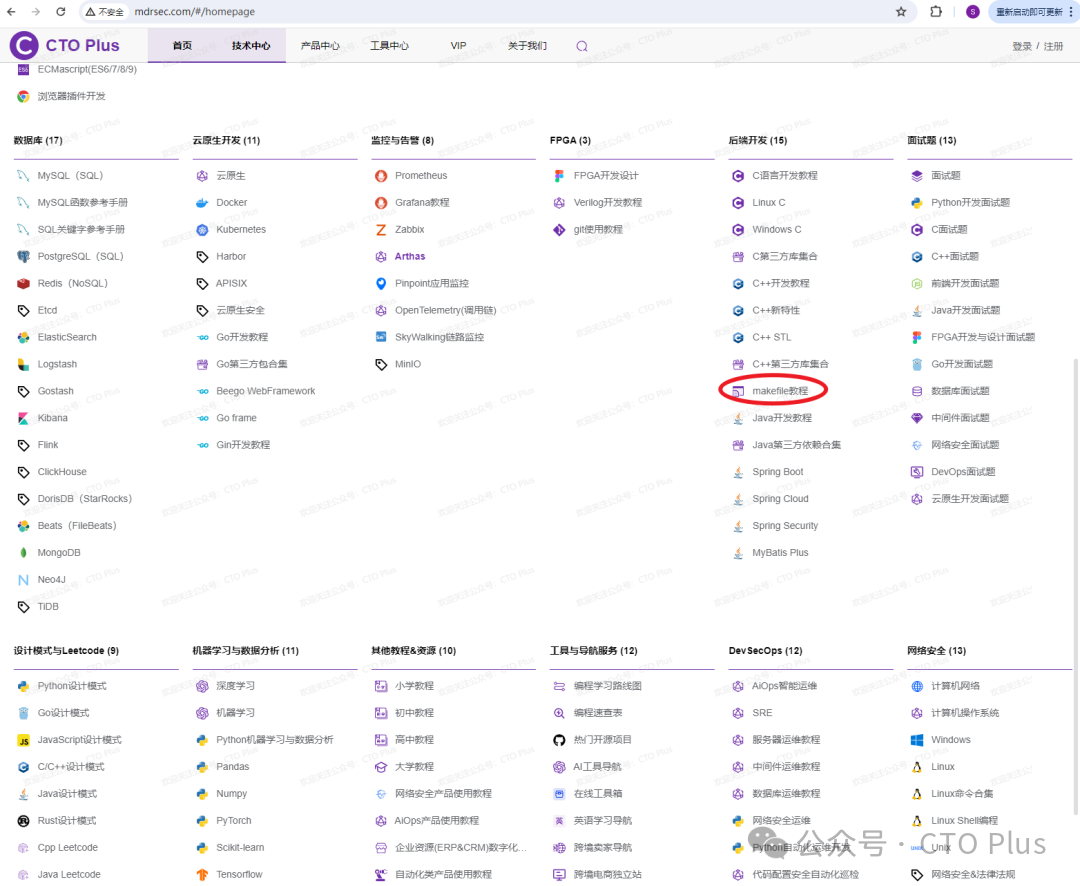The height and width of the screenshot is (886, 1080).
Task: Open the search magnifier icon in navbar
Action: pos(582,46)
